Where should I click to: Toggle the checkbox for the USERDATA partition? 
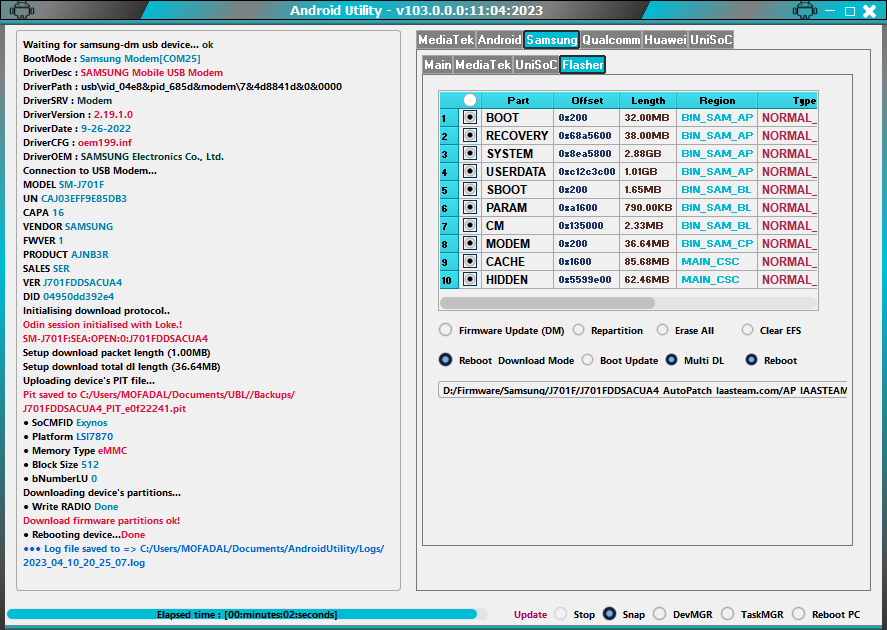click(x=470, y=171)
